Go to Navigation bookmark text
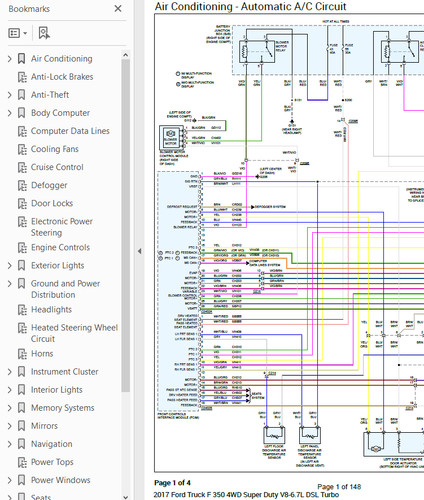424x500 pixels. click(x=52, y=444)
